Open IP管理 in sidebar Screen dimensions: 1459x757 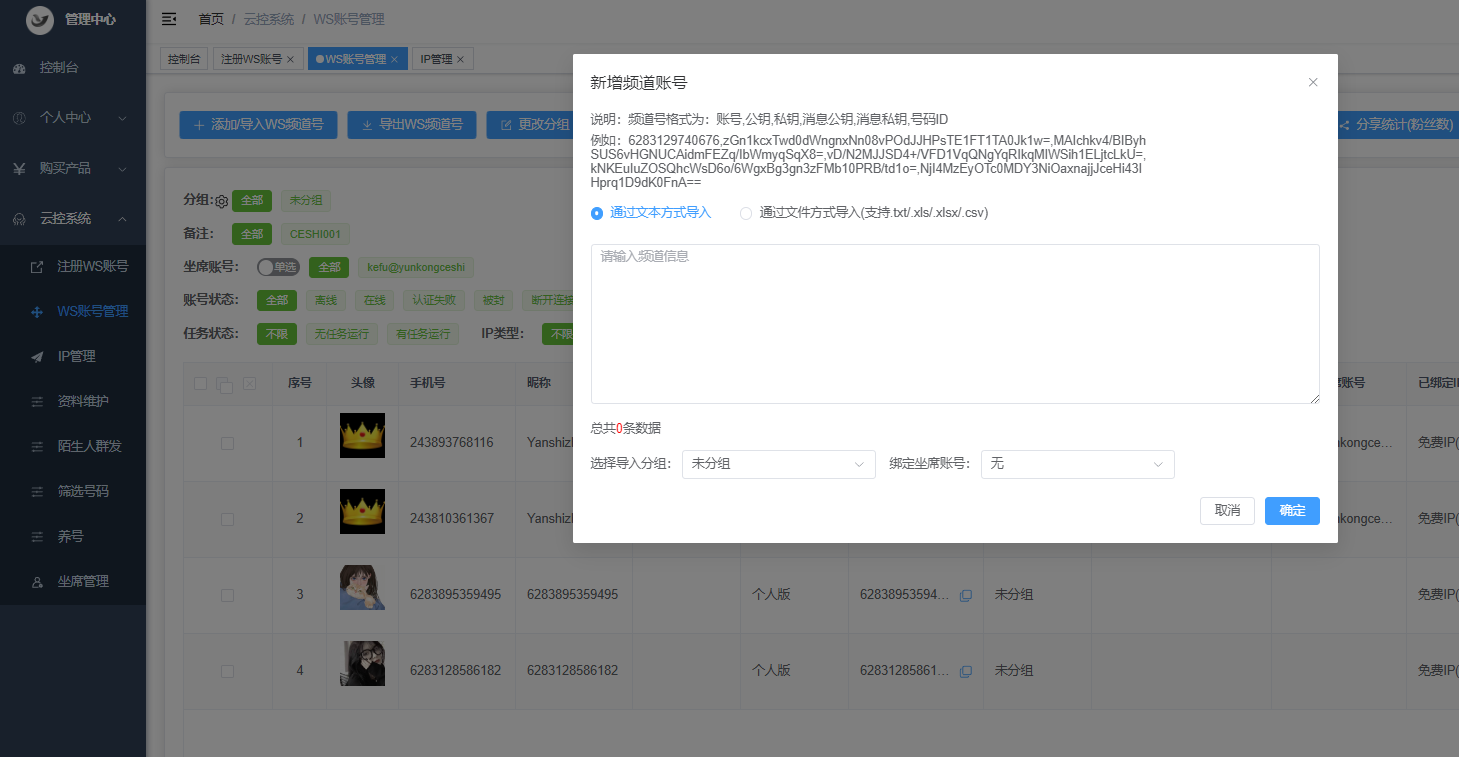point(73,356)
